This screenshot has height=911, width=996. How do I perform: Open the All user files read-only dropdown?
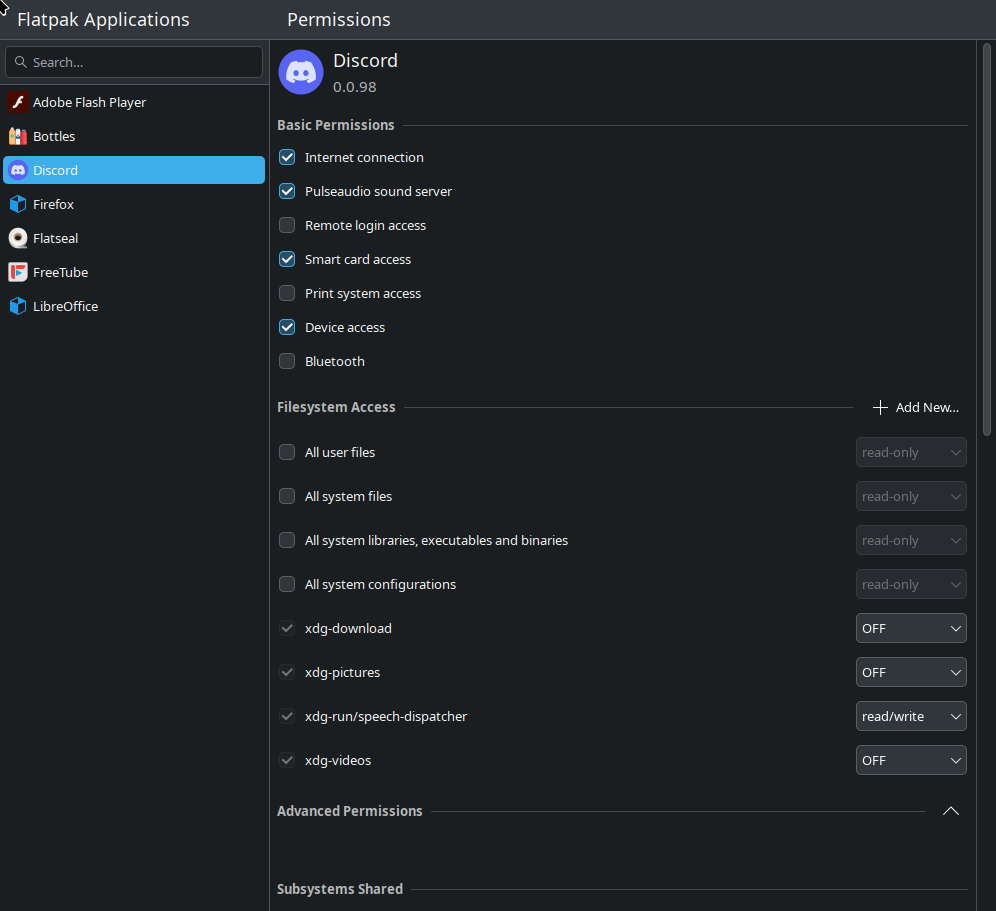coord(911,452)
